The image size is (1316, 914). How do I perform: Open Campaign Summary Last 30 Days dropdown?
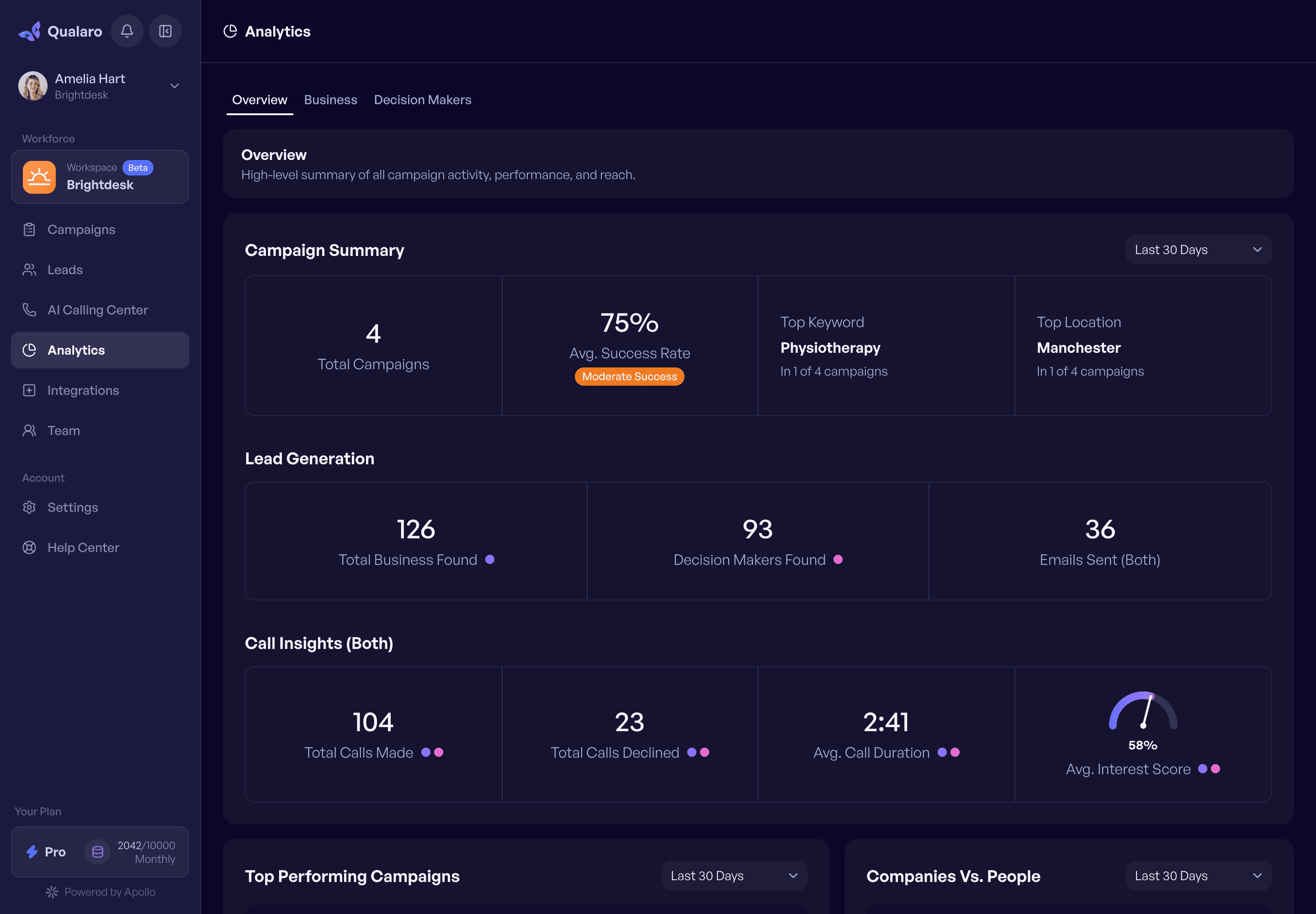(1199, 250)
